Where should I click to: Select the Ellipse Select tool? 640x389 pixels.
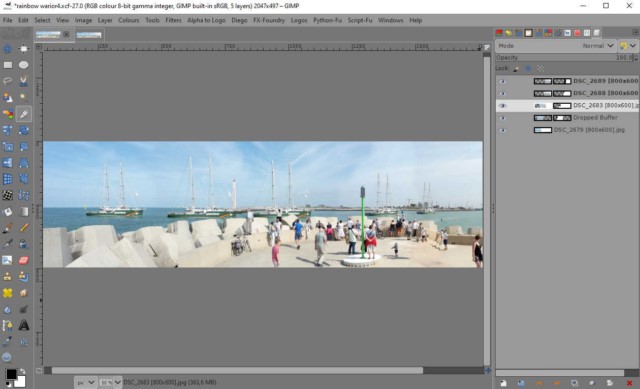pos(24,65)
